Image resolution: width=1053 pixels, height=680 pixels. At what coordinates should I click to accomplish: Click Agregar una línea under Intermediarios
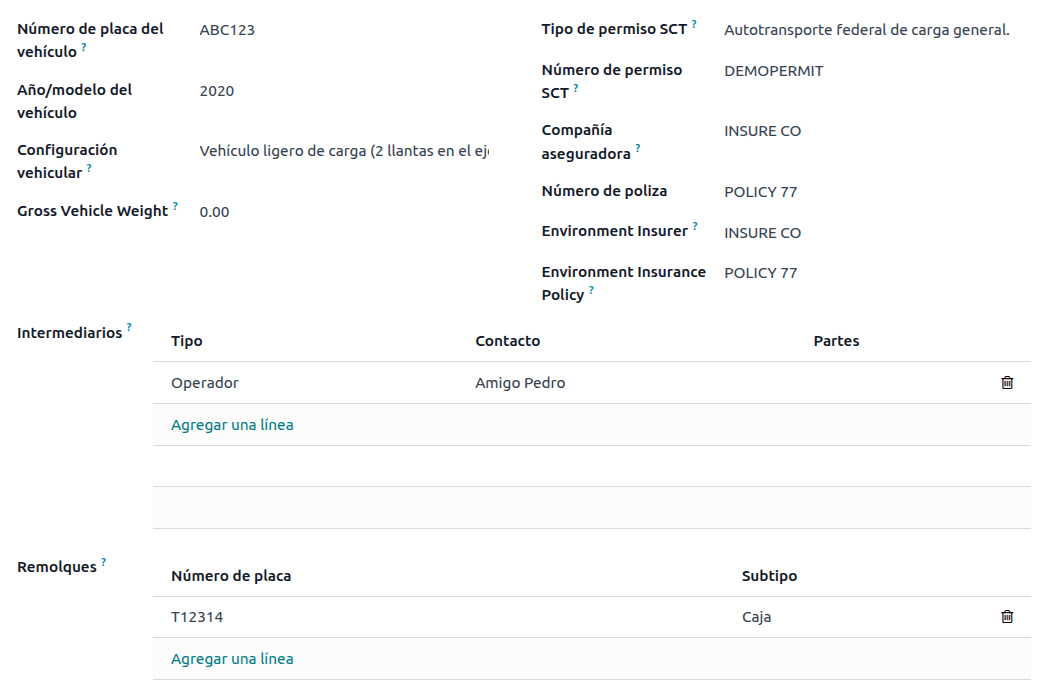[x=231, y=424]
